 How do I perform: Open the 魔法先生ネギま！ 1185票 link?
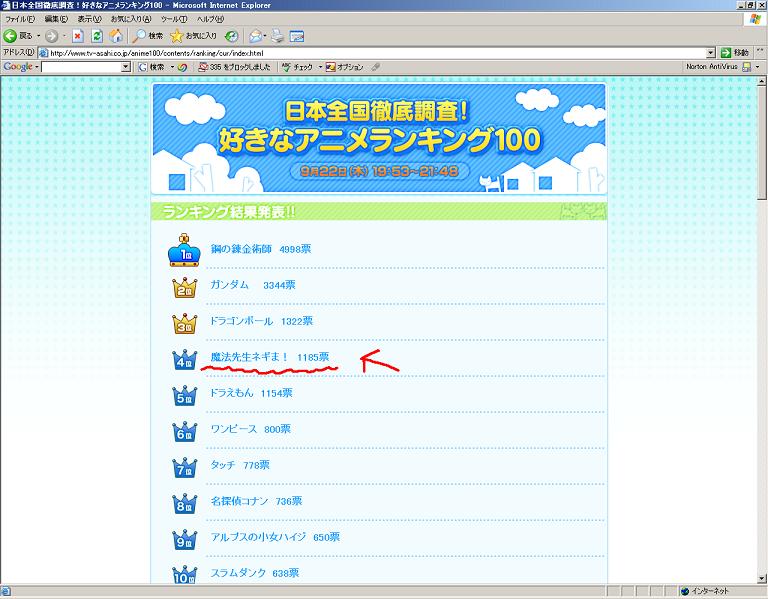[270, 357]
